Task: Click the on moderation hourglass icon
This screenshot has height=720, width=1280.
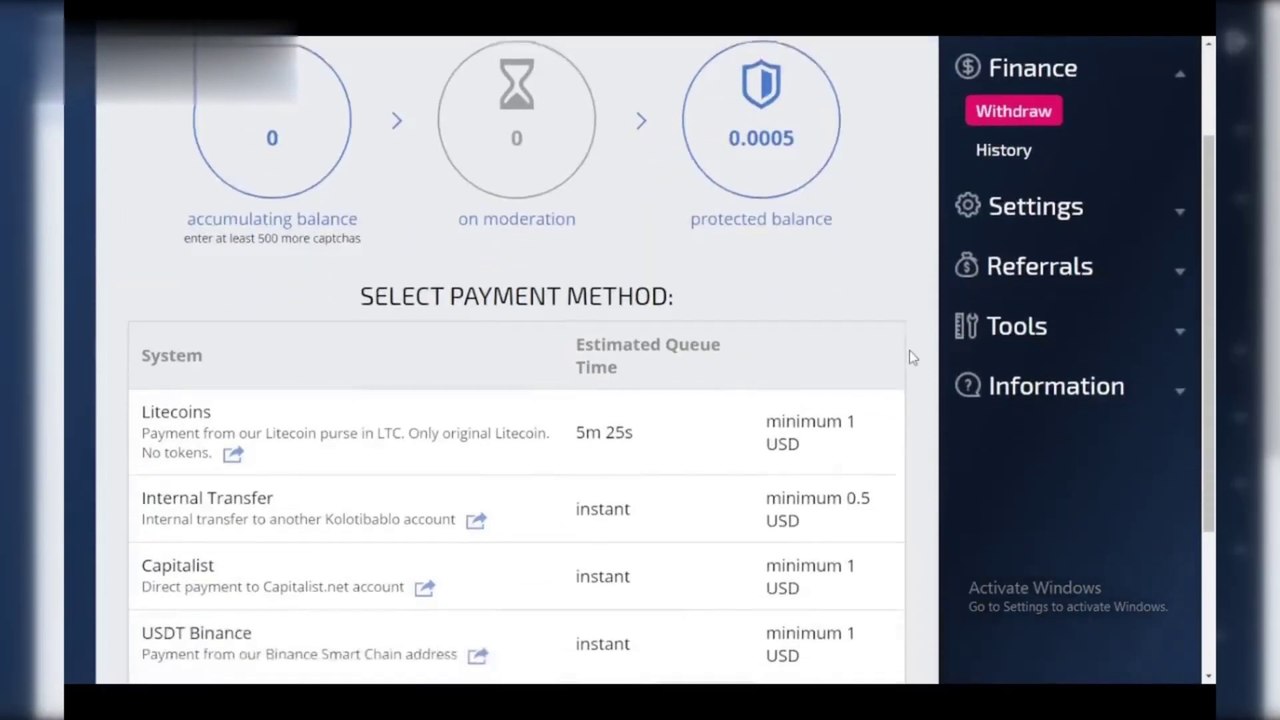Action: [x=516, y=85]
